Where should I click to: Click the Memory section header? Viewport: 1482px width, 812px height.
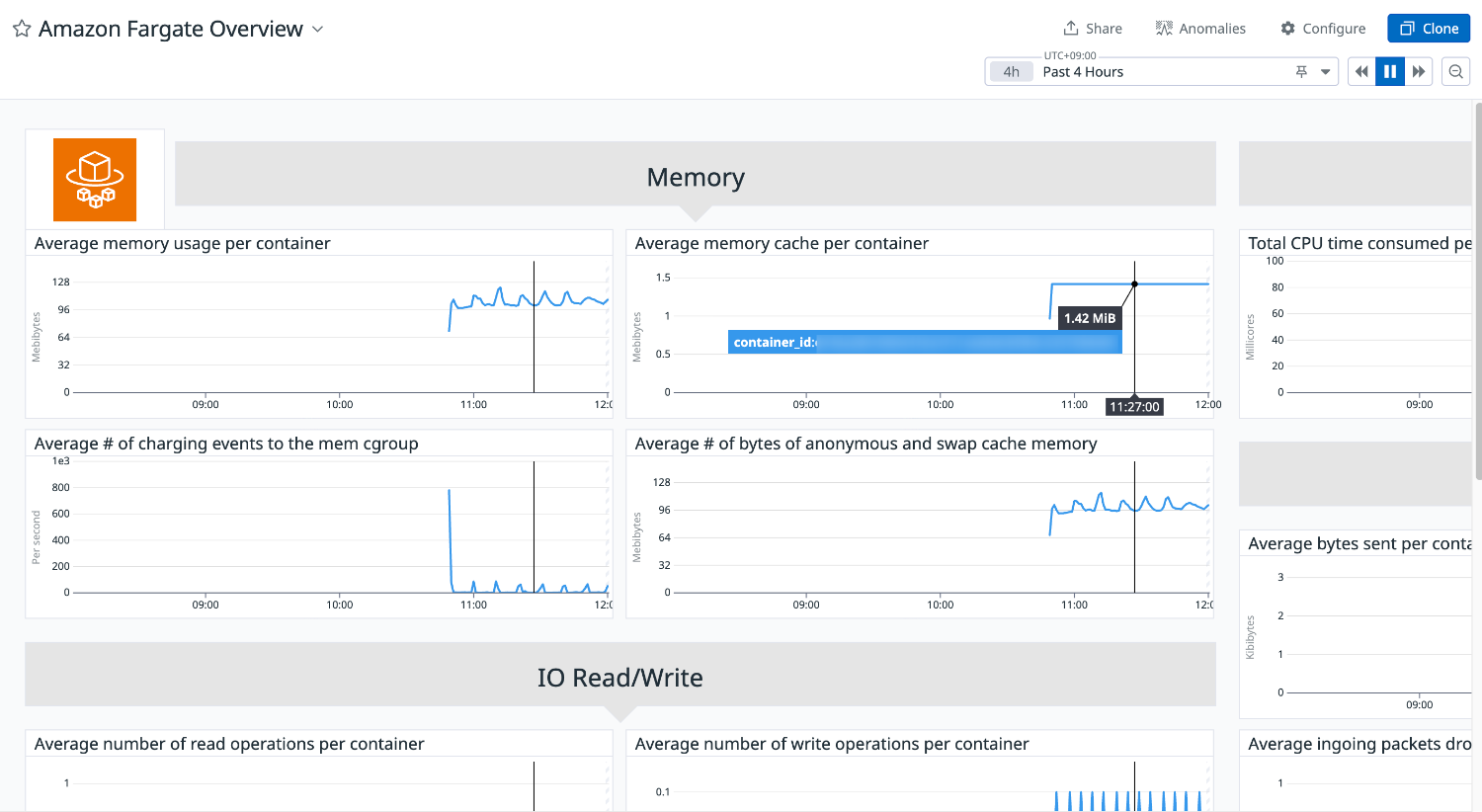click(x=695, y=177)
